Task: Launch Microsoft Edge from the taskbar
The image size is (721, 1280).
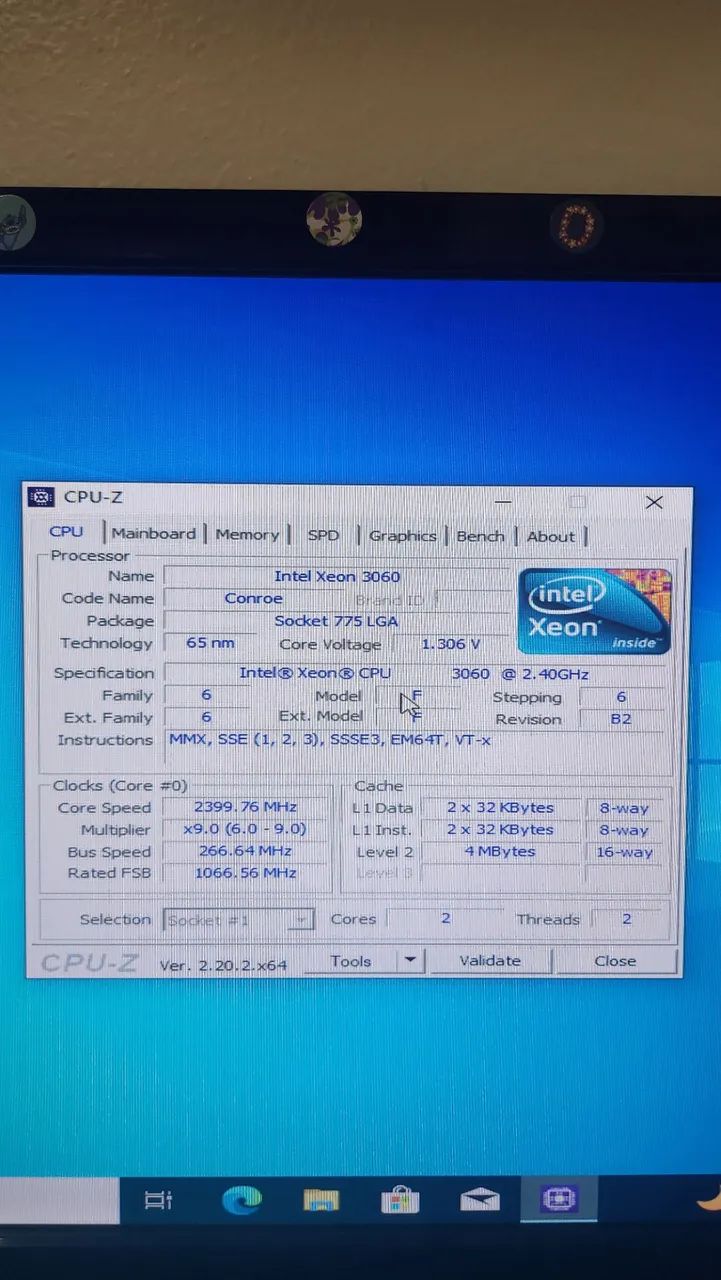Action: click(x=241, y=1199)
